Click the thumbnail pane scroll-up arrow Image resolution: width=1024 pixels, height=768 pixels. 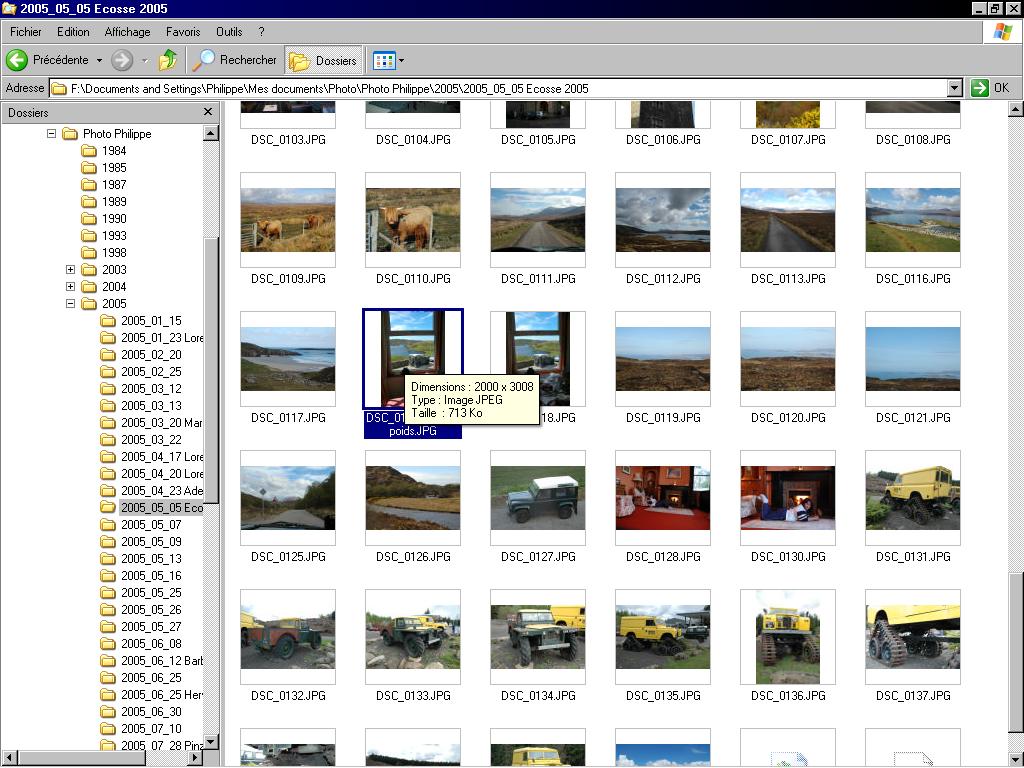[1016, 110]
